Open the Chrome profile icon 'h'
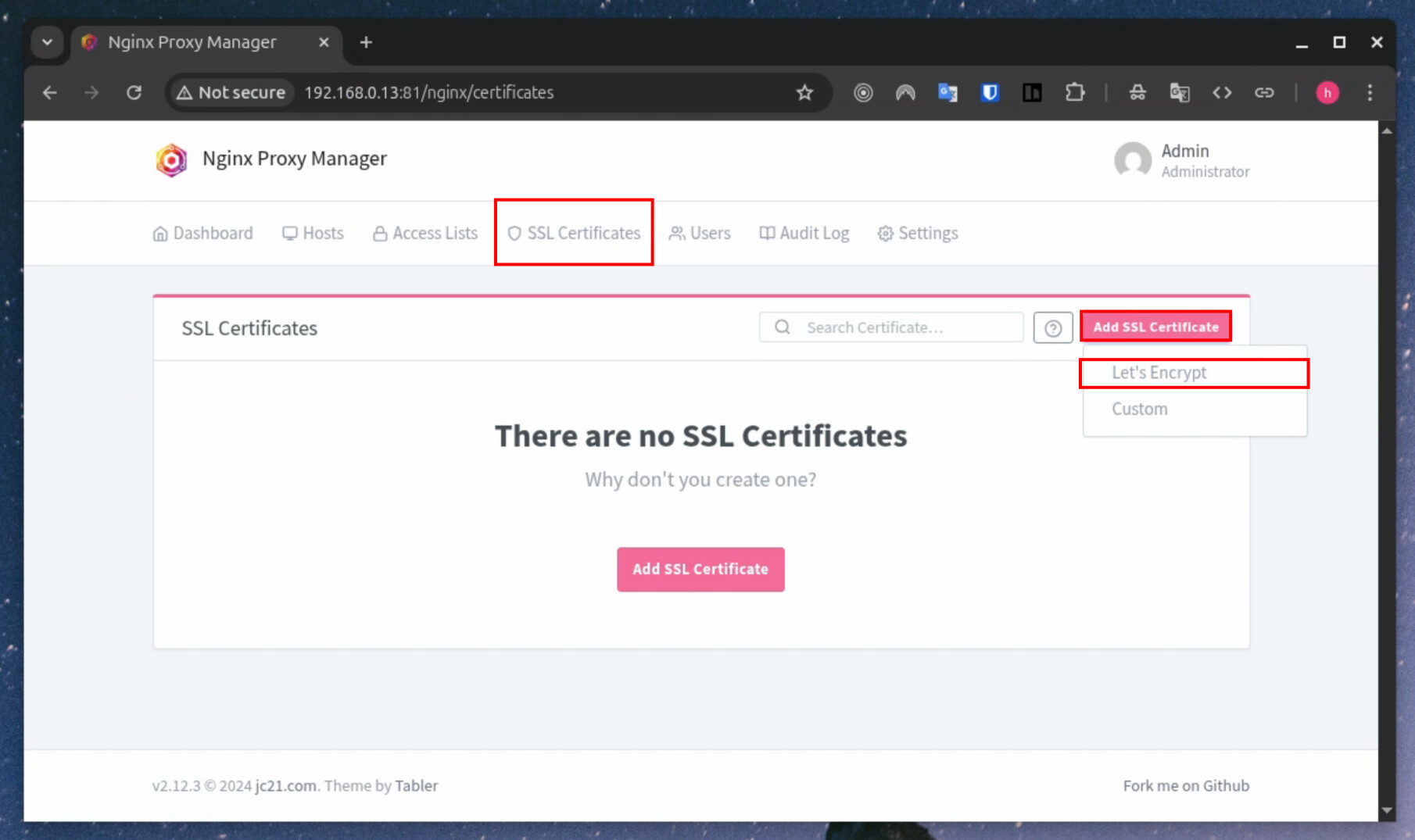Viewport: 1415px width, 840px height. 1327,93
